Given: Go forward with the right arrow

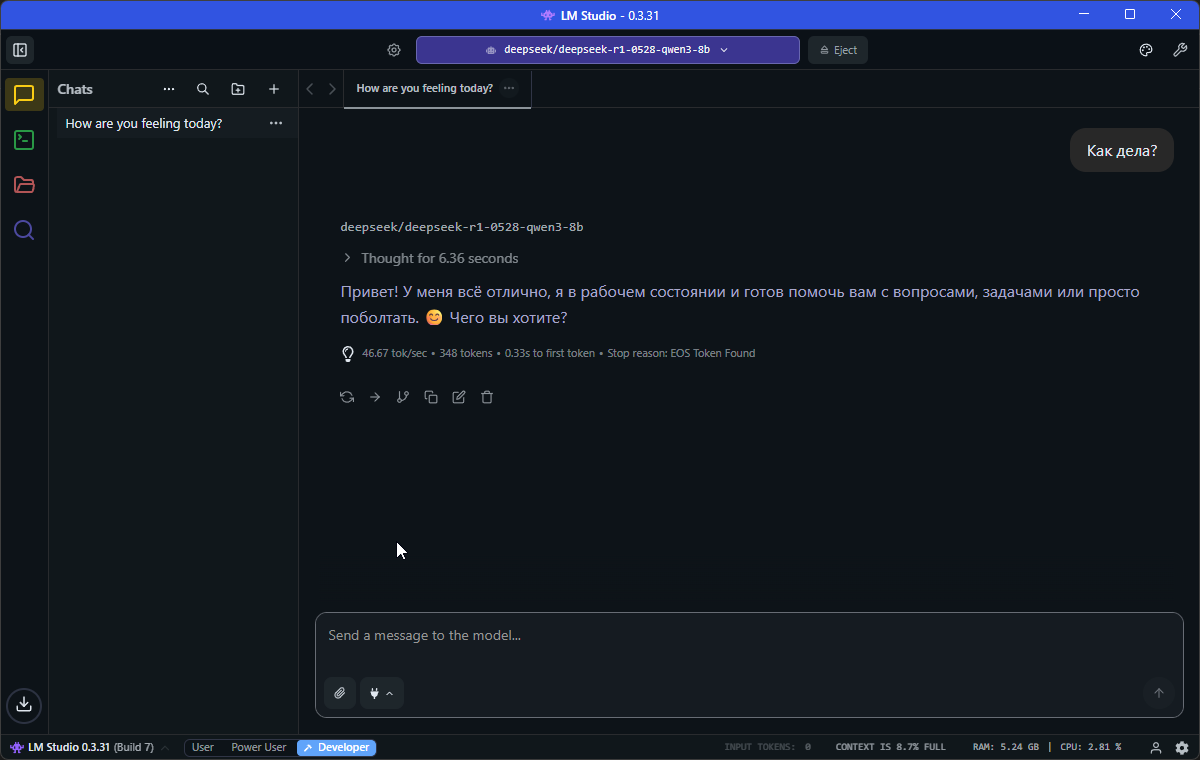Looking at the screenshot, I should [332, 89].
